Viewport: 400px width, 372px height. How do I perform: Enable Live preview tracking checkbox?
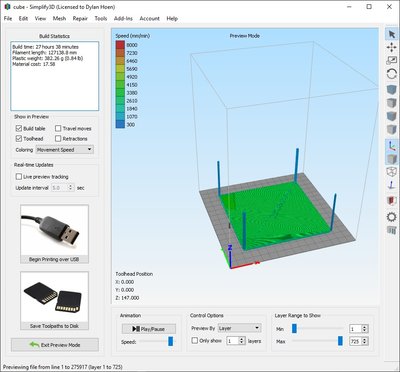(19, 176)
